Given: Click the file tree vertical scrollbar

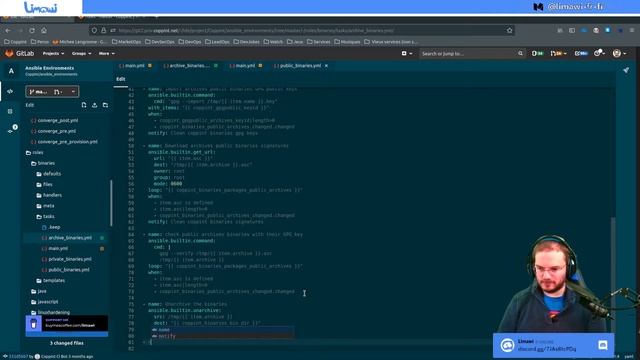Looking at the screenshot, I should click(x=111, y=203).
